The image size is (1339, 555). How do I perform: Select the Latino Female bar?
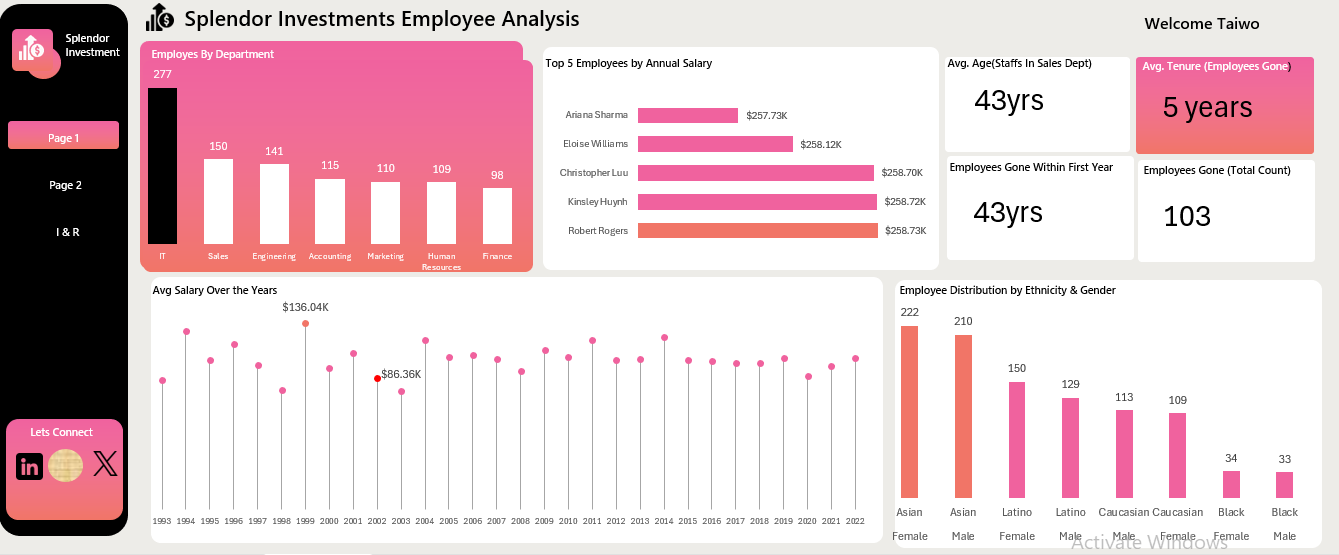pyautogui.click(x=1017, y=440)
